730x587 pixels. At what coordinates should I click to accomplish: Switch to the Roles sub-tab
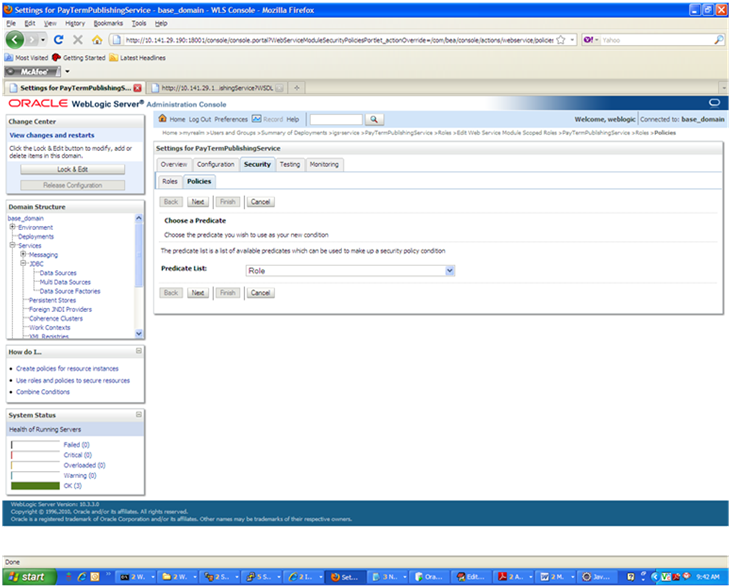point(170,182)
